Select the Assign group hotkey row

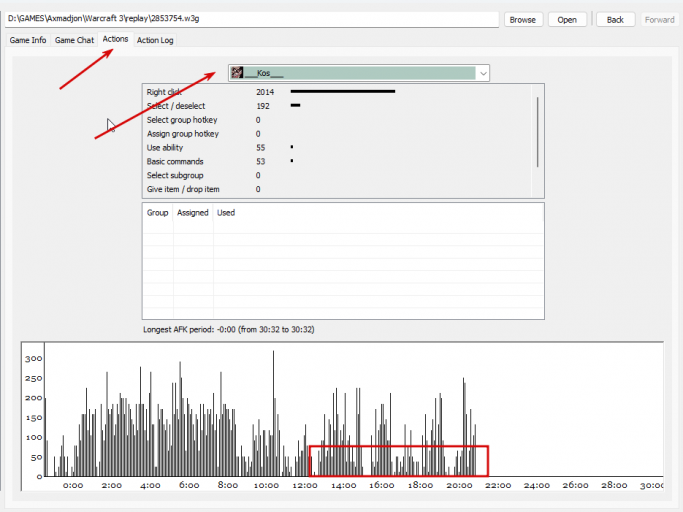click(x=337, y=134)
